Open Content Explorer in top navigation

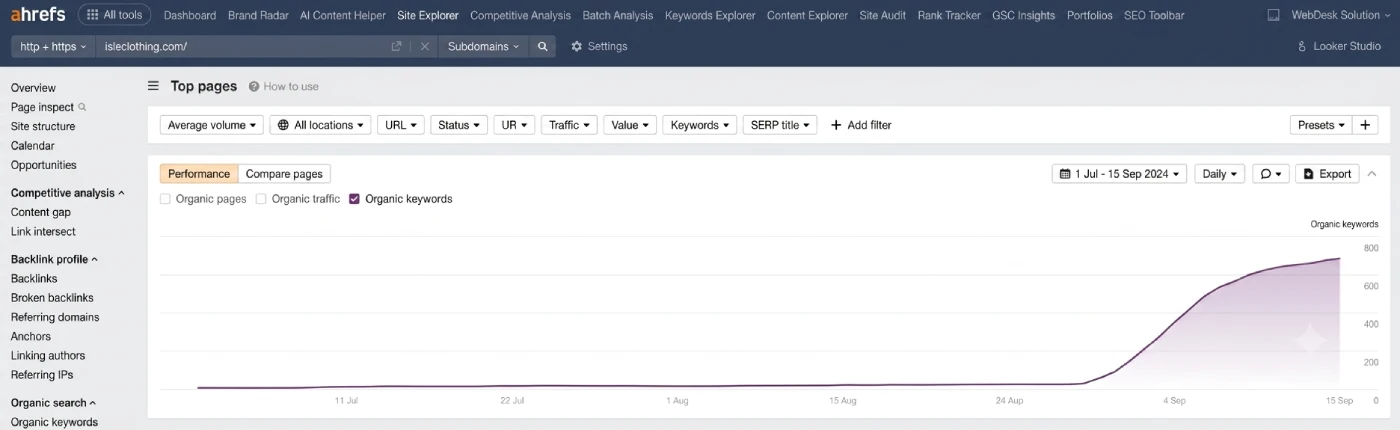pyautogui.click(x=807, y=15)
